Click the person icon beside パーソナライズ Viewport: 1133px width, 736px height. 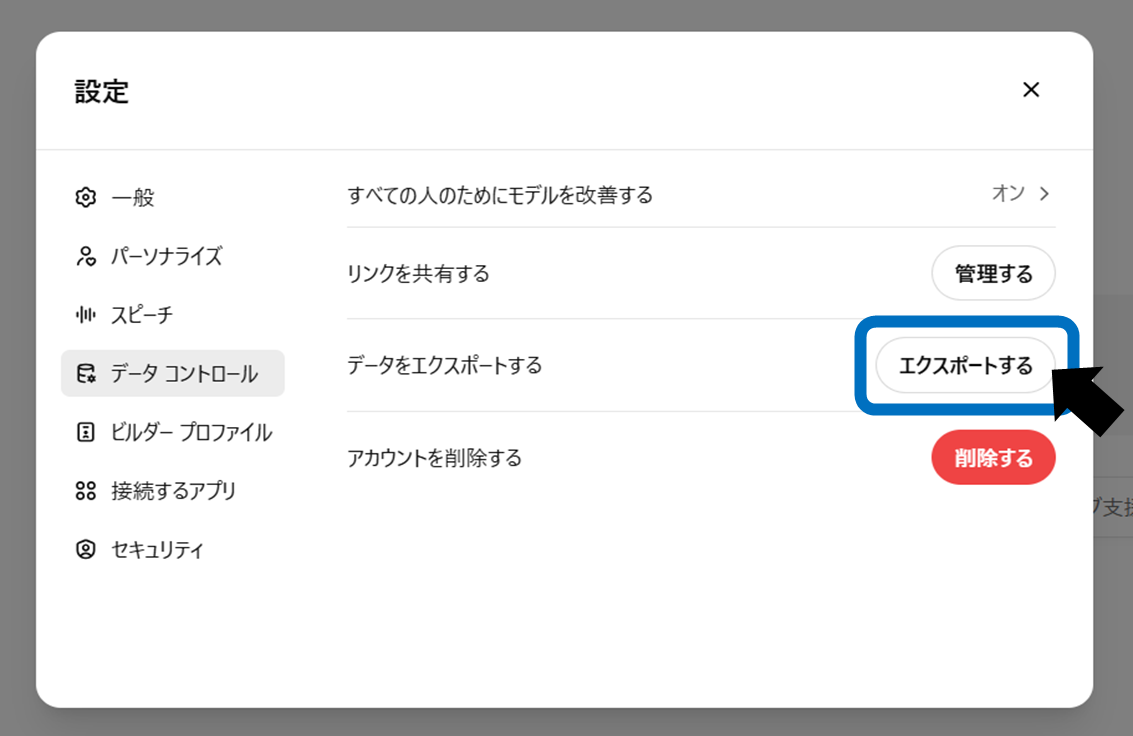[x=86, y=256]
